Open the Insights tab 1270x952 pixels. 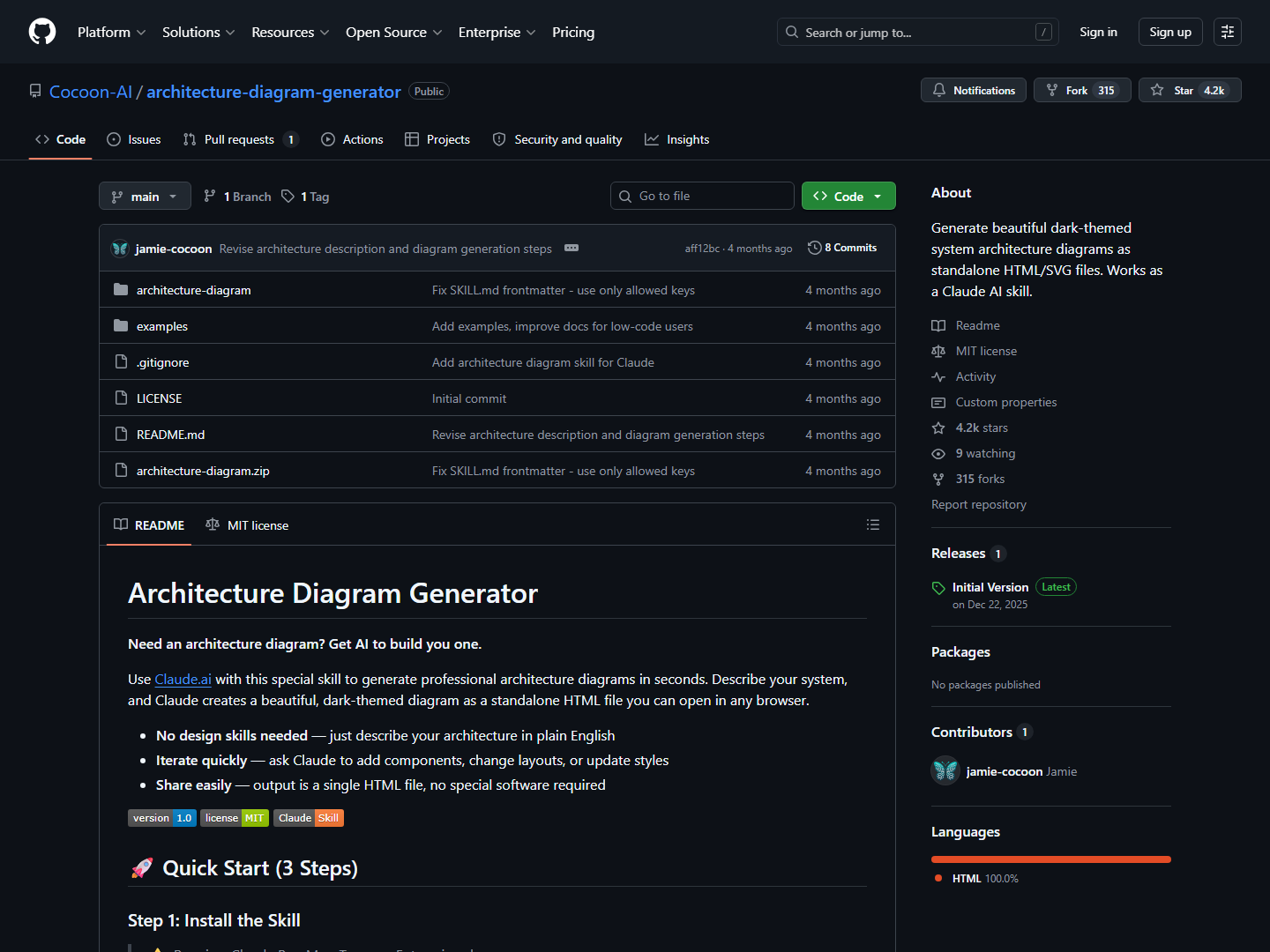(x=677, y=139)
